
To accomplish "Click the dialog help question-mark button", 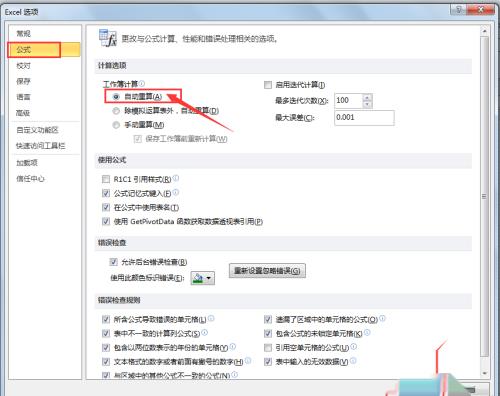I will click(458, 10).
